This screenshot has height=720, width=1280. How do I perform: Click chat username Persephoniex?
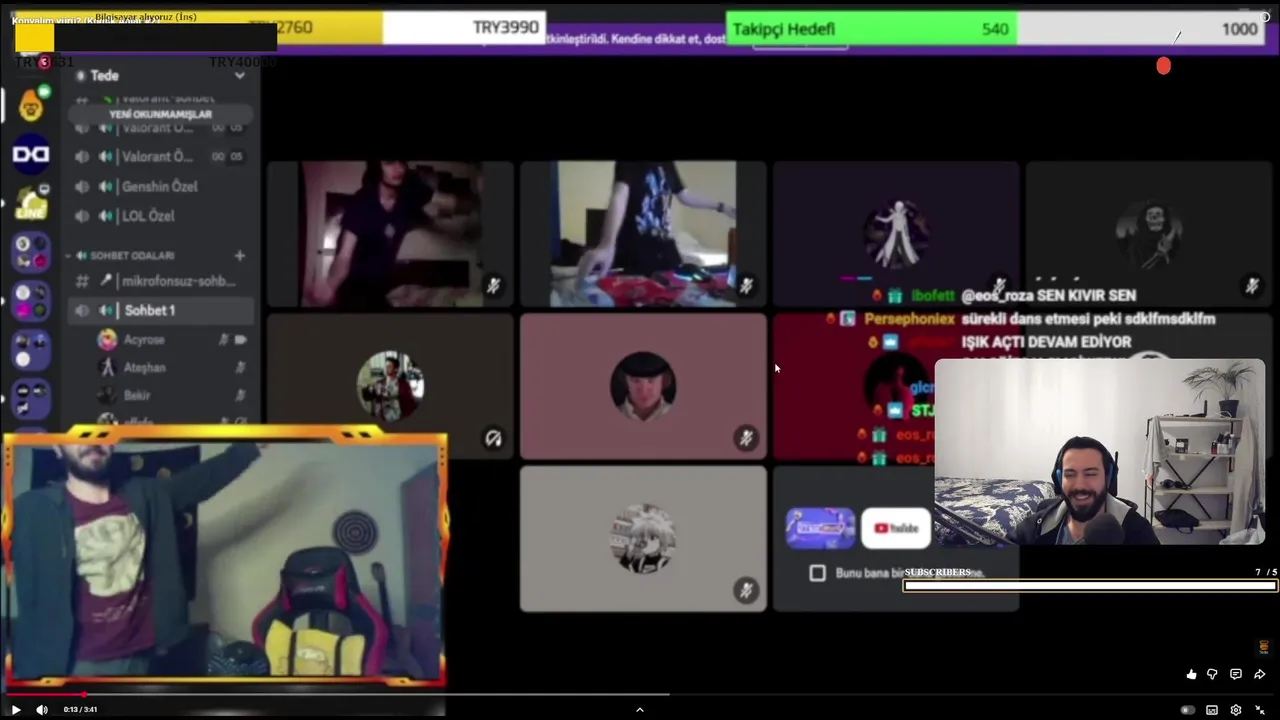tap(907, 319)
